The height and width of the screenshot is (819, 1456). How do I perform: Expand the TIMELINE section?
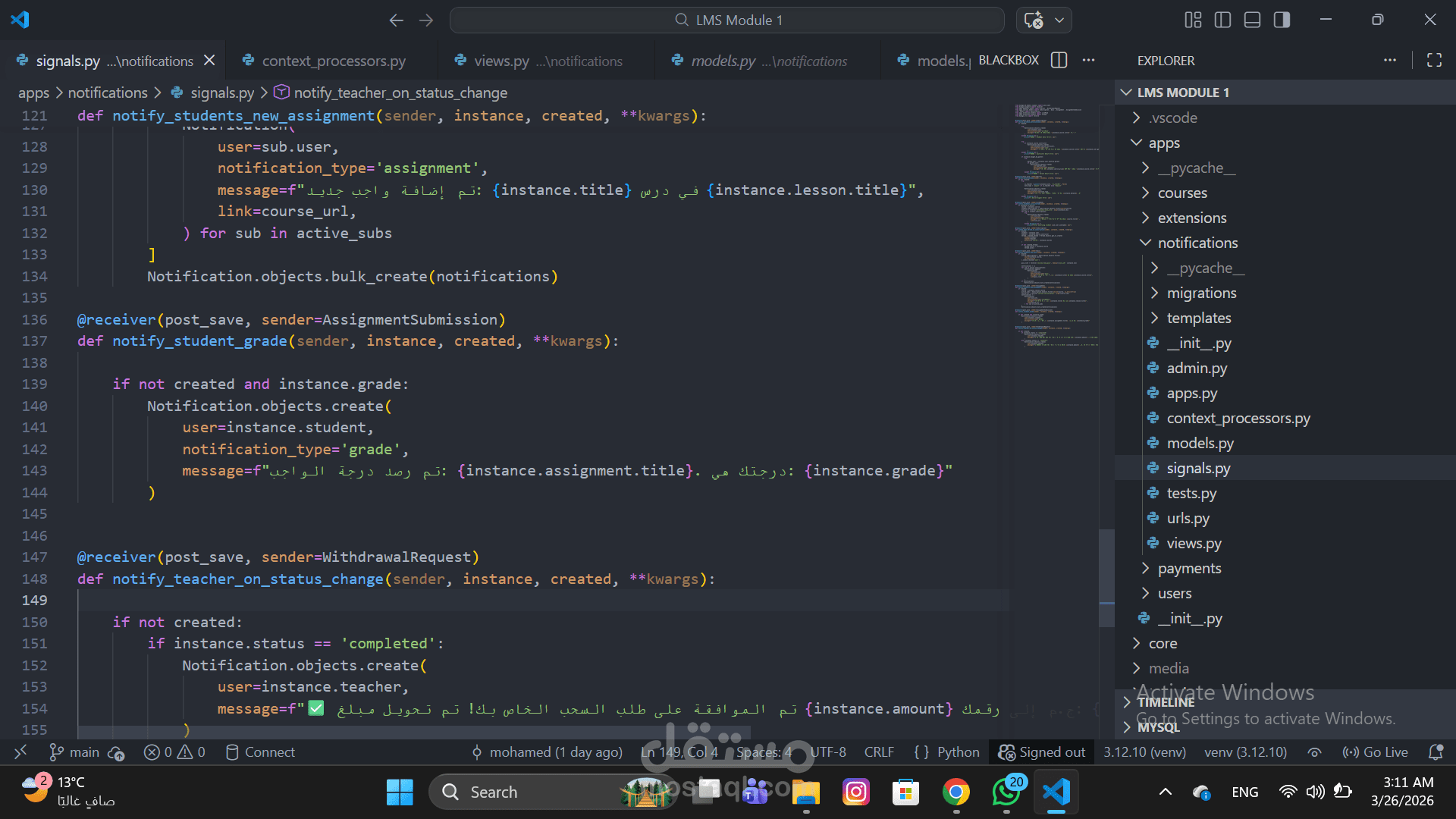coord(1166,702)
